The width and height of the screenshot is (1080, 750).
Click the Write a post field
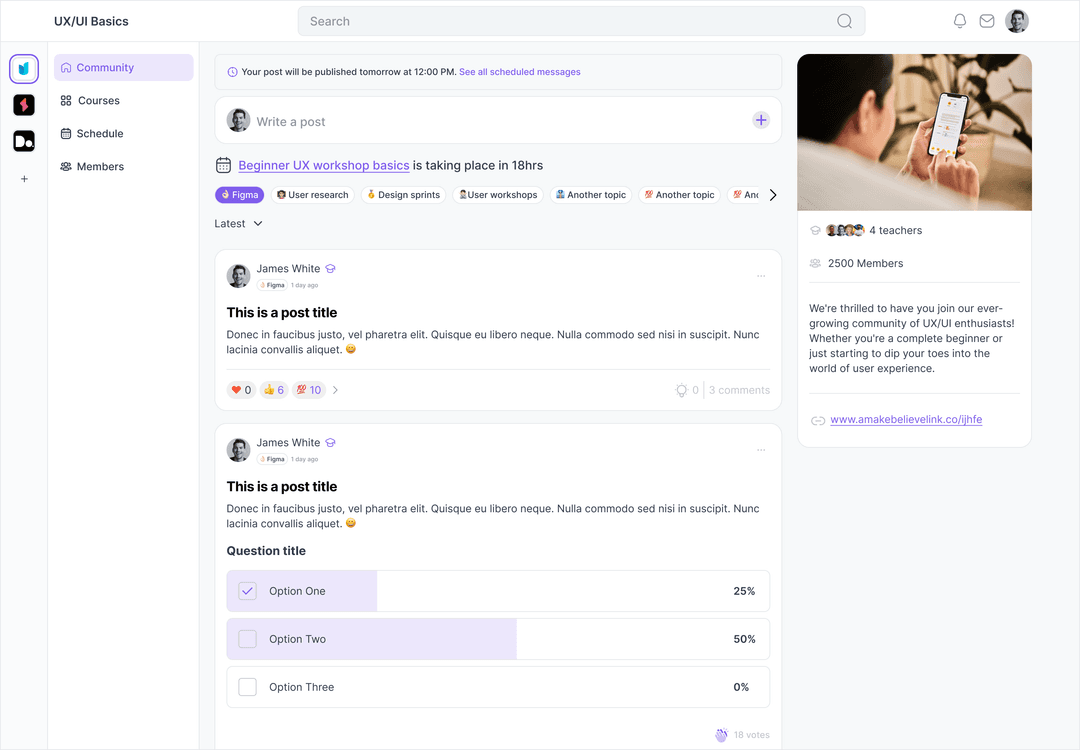pos(498,121)
